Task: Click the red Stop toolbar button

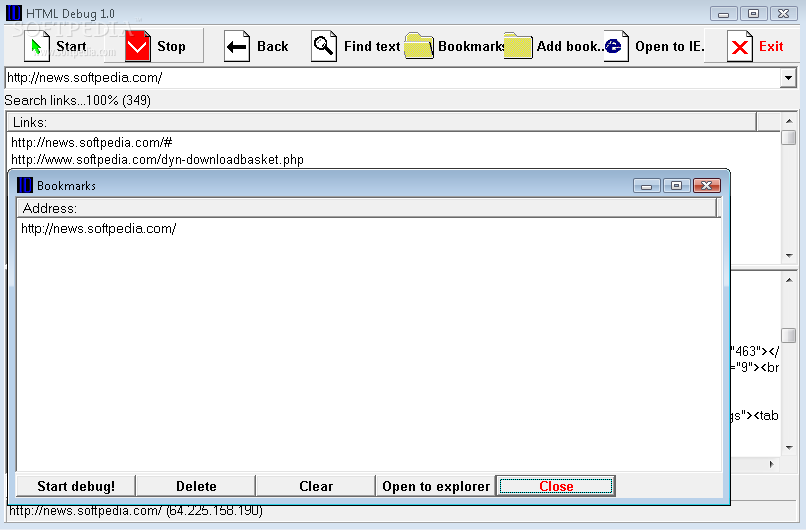Action: 154,46
